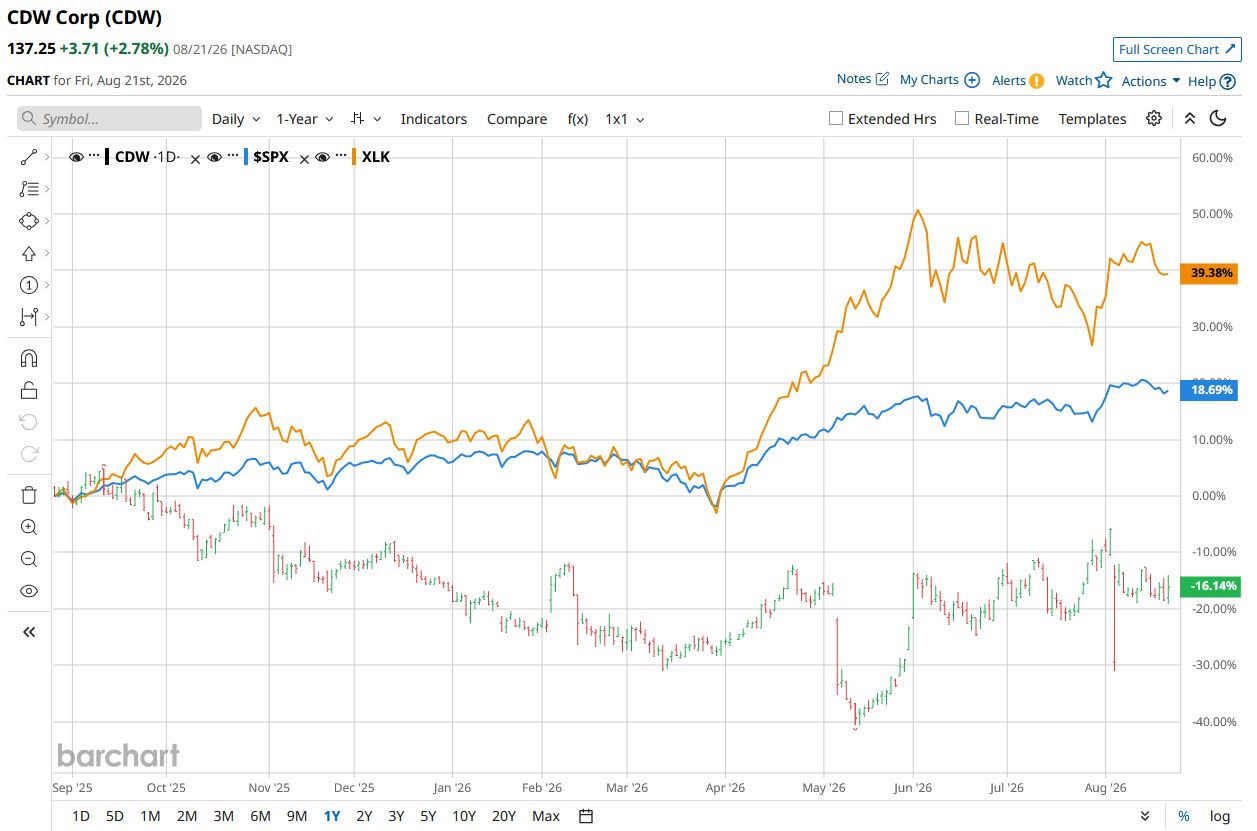Hide the CDW series via eye icon
This screenshot has height=831, width=1257.
coord(76,157)
